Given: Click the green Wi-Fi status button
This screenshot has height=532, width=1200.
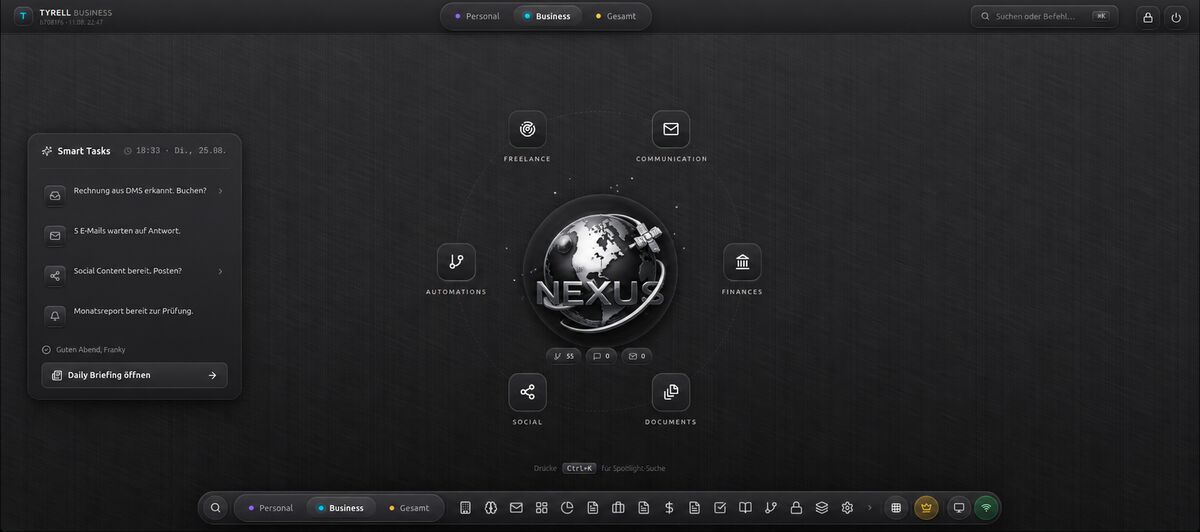Looking at the screenshot, I should click(986, 508).
